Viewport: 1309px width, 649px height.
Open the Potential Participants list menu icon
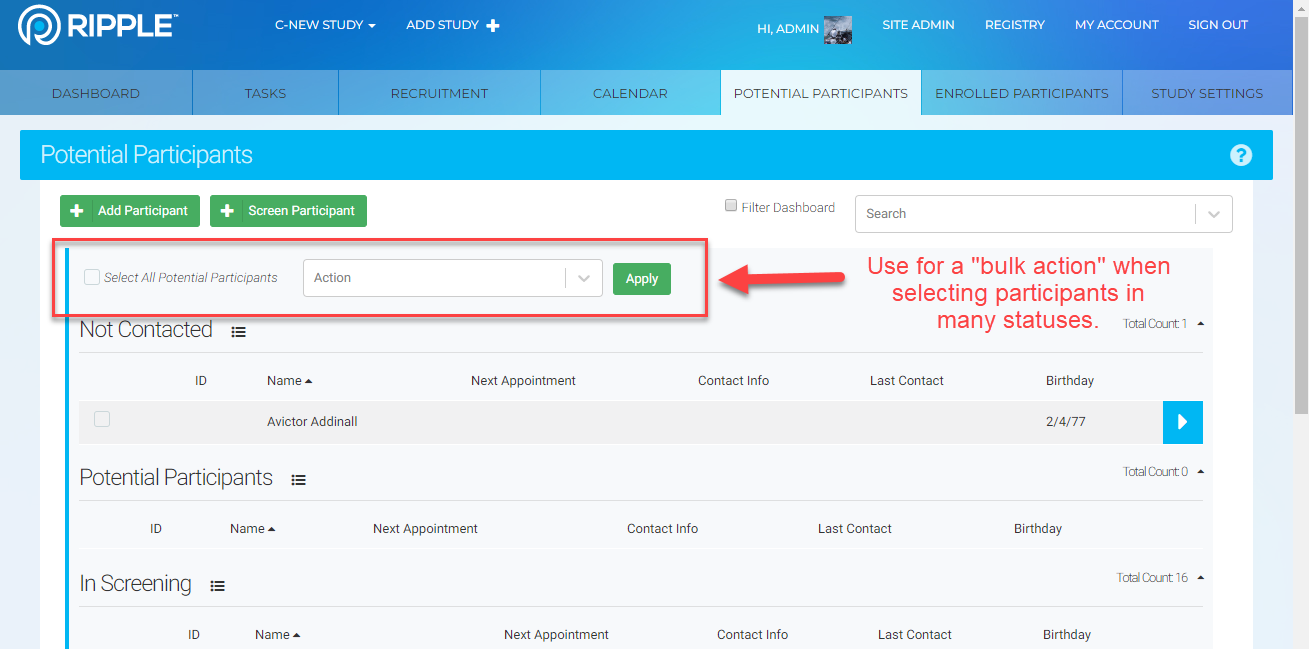point(298,480)
